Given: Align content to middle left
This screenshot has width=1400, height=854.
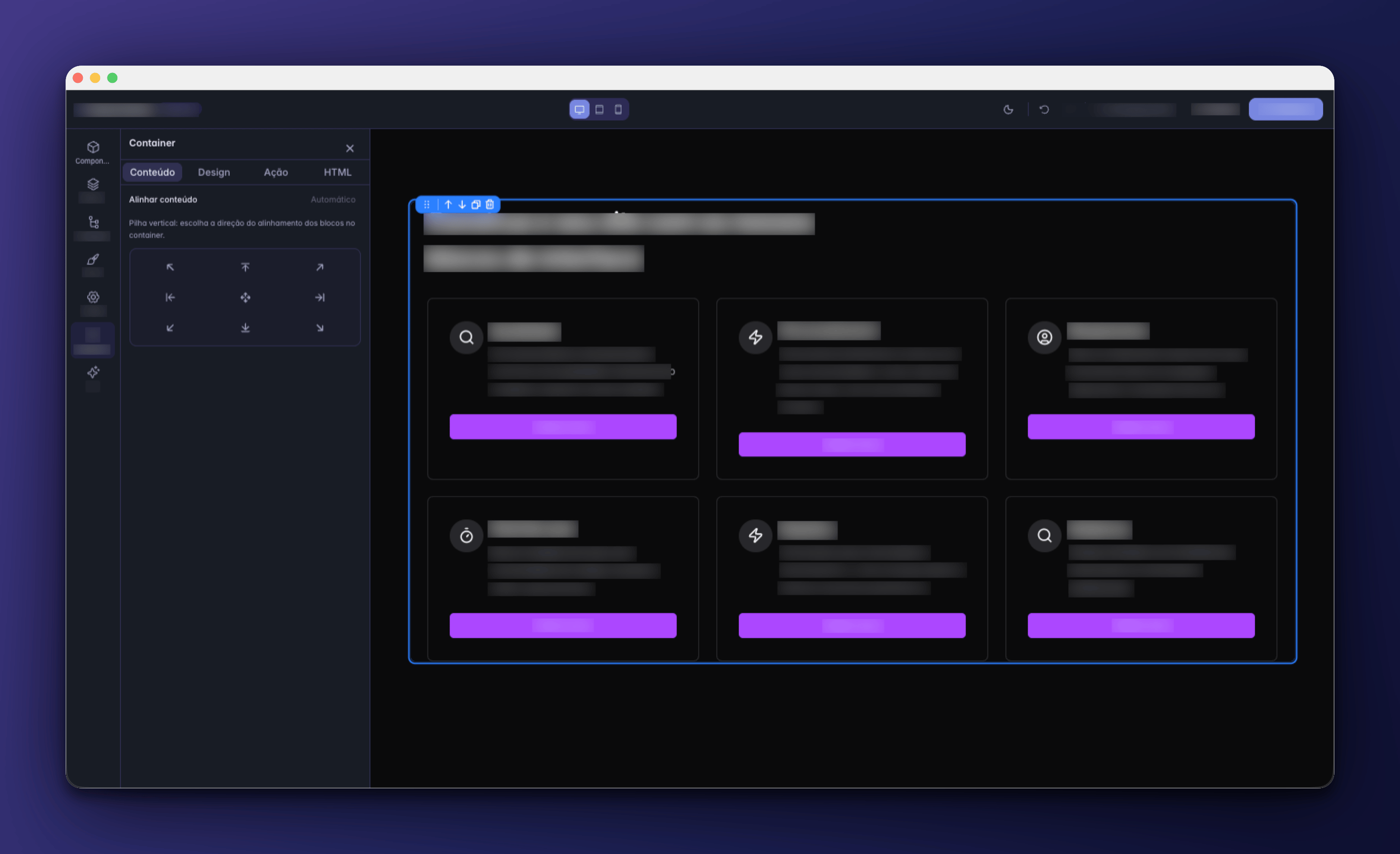Looking at the screenshot, I should 170,297.
